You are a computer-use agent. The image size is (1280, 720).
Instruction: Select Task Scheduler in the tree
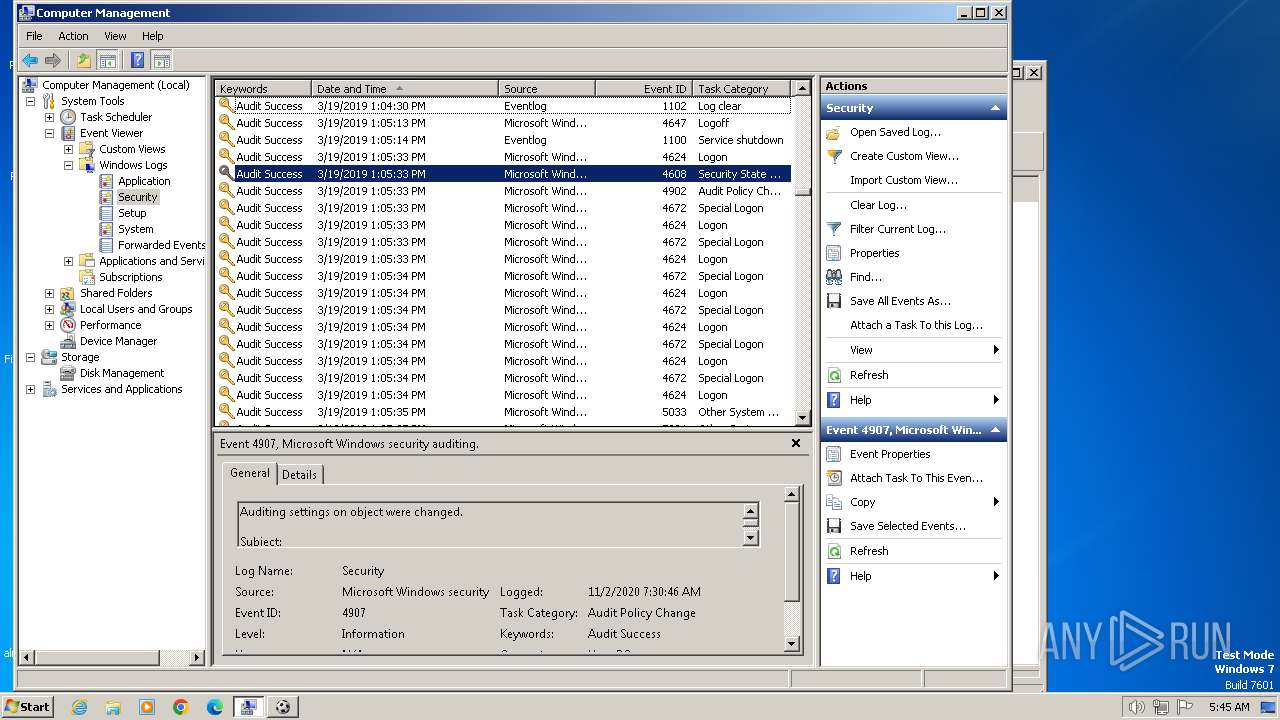(x=116, y=117)
